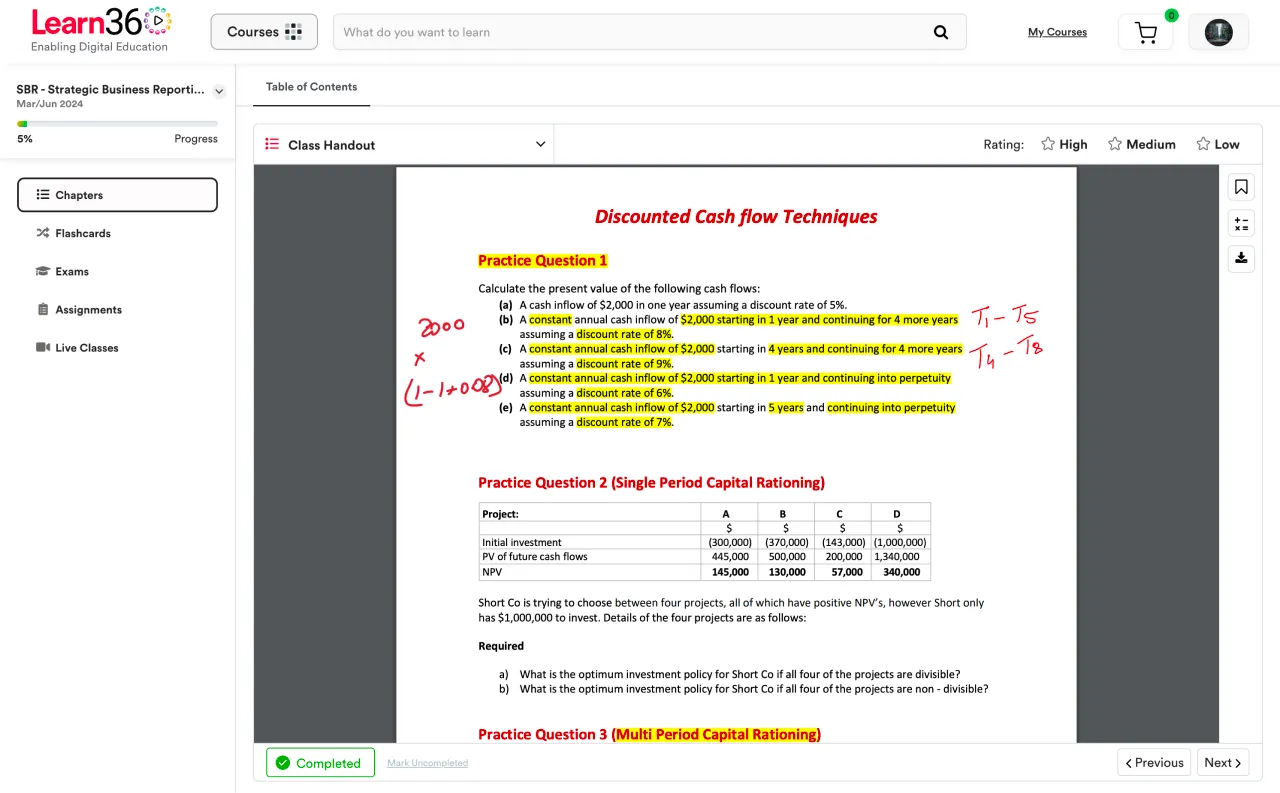Click the 'Initial investment' table row label
The height and width of the screenshot is (793, 1280).
click(x=522, y=542)
